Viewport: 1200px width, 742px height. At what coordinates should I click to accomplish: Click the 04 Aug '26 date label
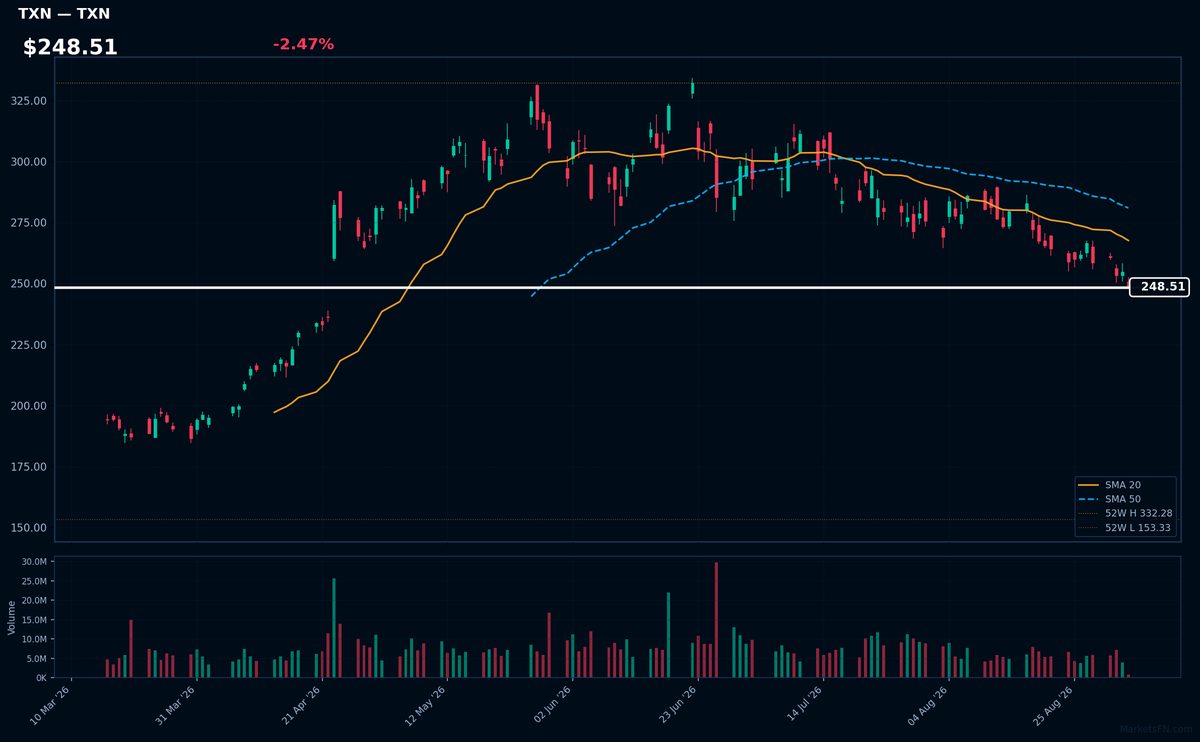click(x=926, y=705)
